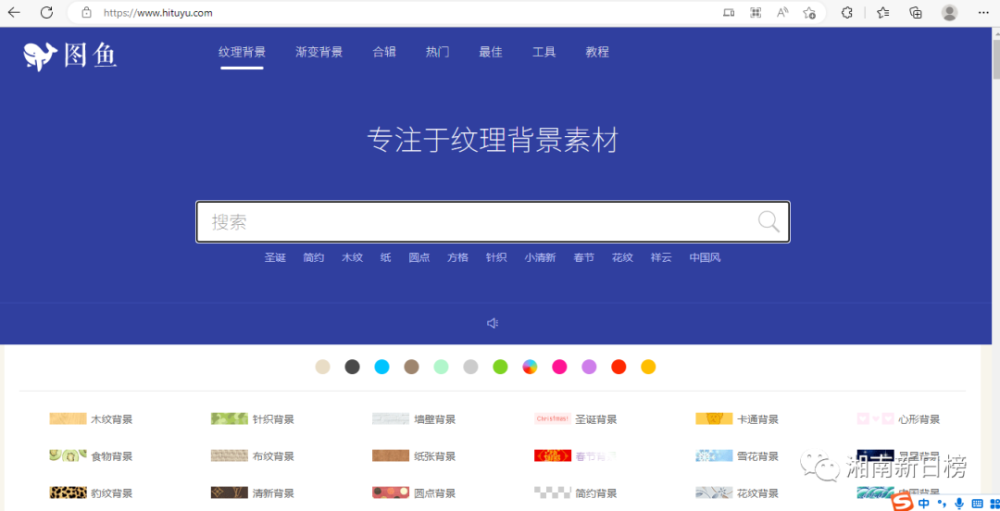Open immersive reader icon in address bar
This screenshot has height=511, width=1000.
click(728, 12)
